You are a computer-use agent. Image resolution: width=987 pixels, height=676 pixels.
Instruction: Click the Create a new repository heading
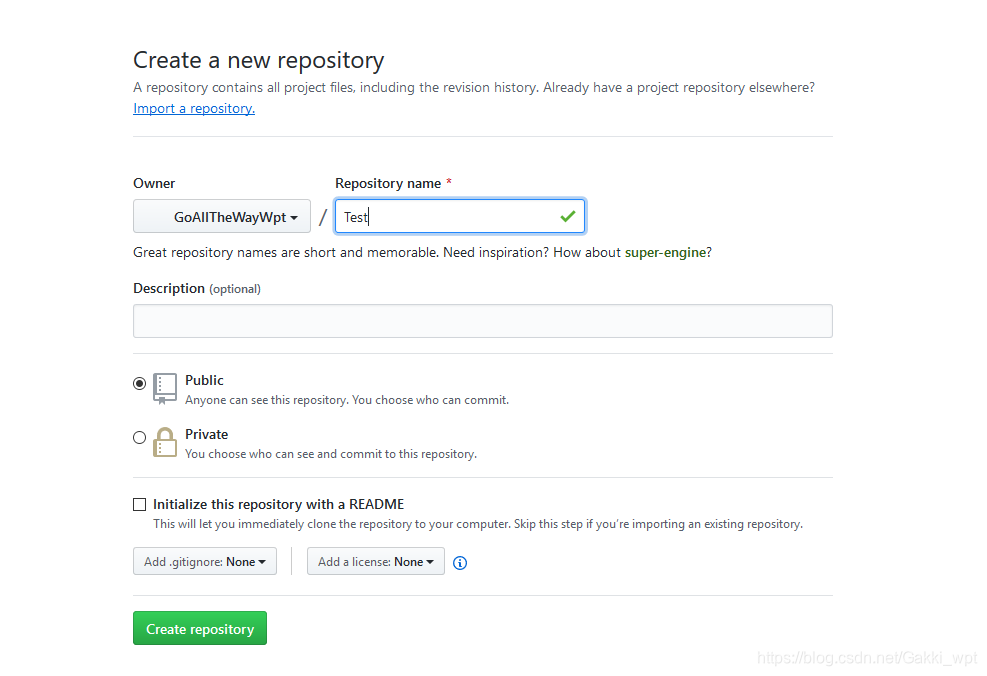pos(259,60)
